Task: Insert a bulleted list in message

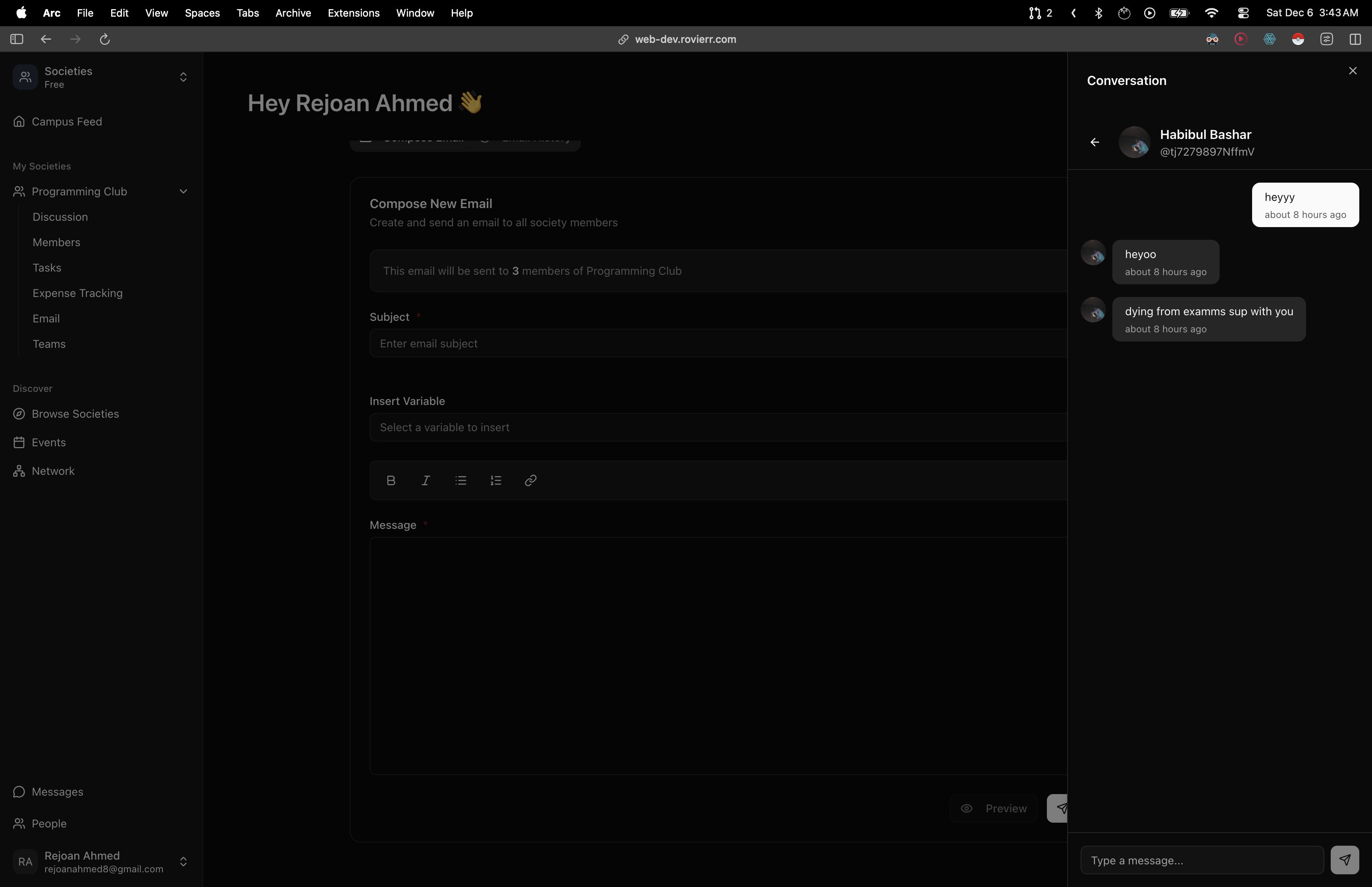Action: (x=461, y=480)
